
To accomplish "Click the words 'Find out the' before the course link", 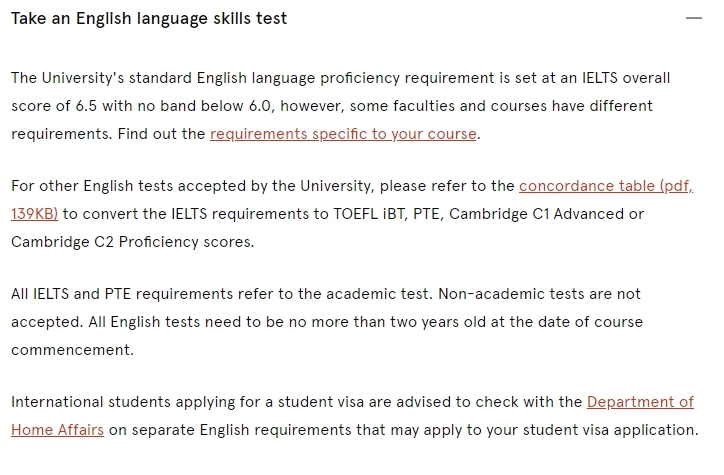I will click(161, 134).
